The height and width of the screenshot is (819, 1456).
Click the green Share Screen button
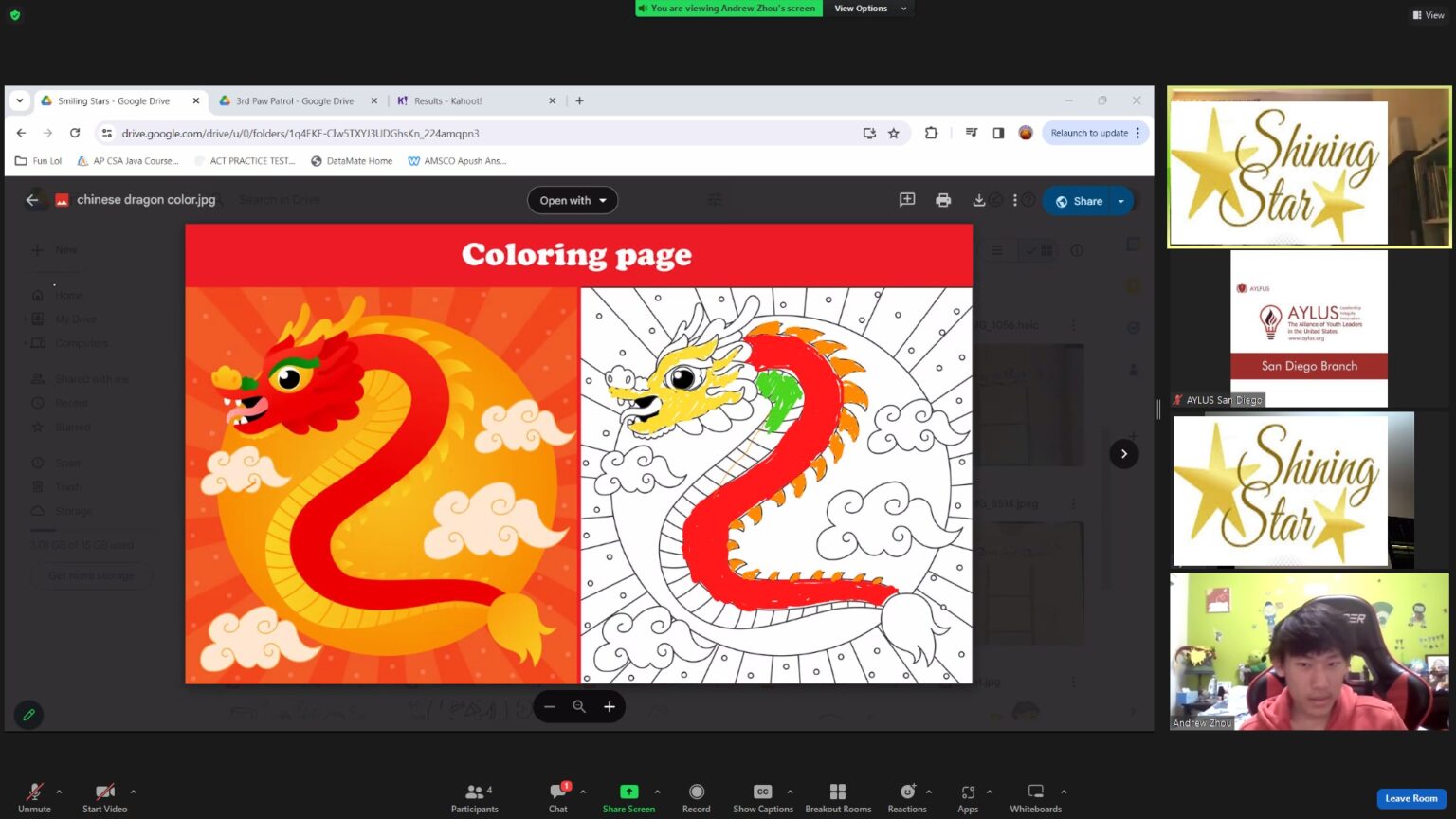(628, 797)
